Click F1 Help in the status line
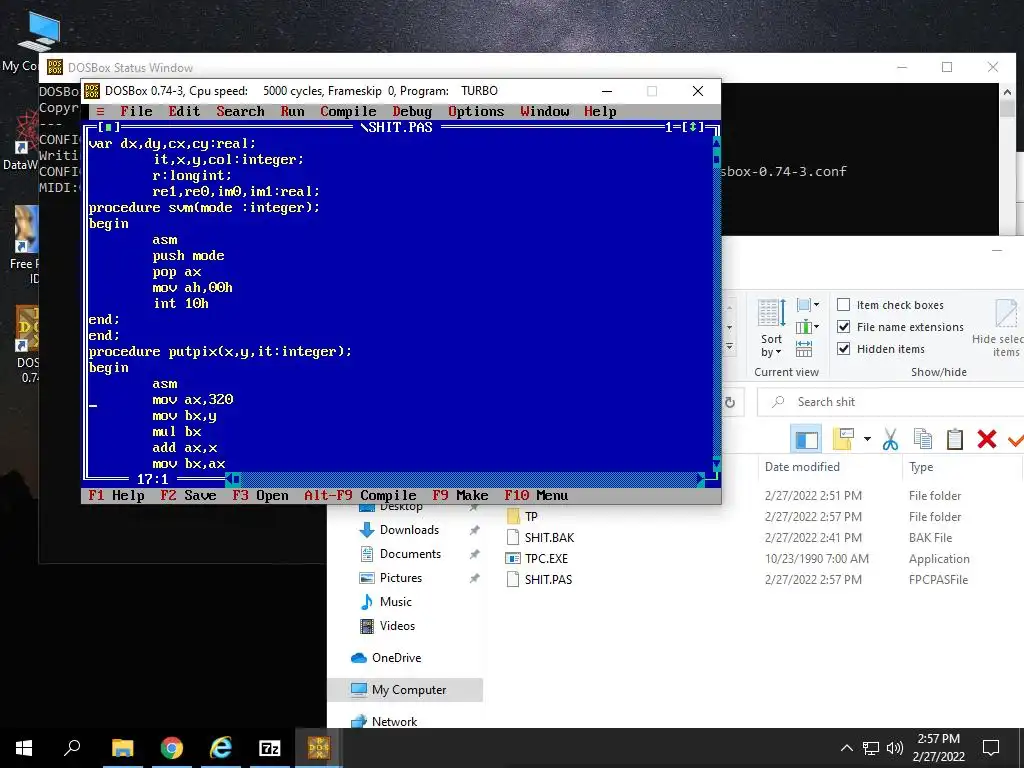This screenshot has width=1024, height=768. [x=116, y=496]
